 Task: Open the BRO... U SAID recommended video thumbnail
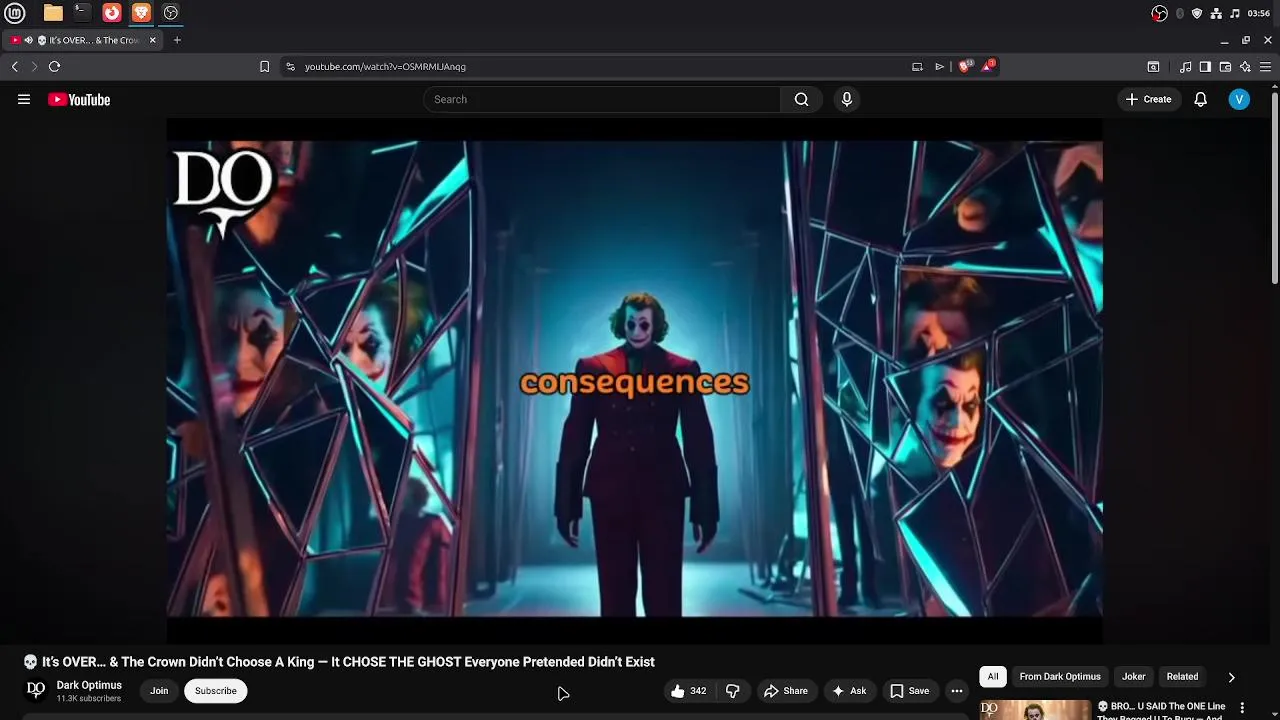click(x=1034, y=709)
